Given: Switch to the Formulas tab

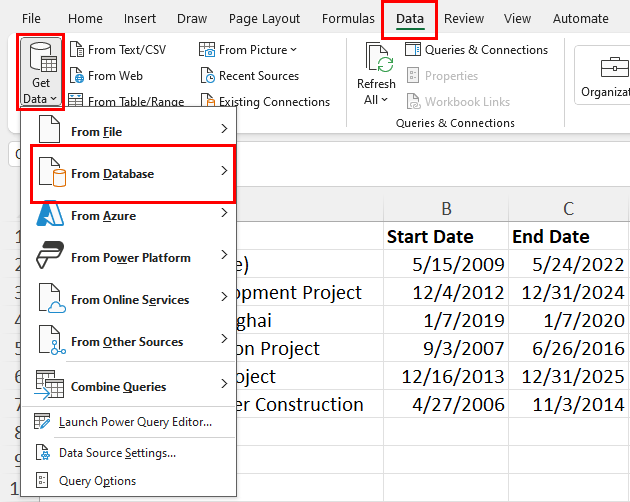Looking at the screenshot, I should tap(348, 18).
